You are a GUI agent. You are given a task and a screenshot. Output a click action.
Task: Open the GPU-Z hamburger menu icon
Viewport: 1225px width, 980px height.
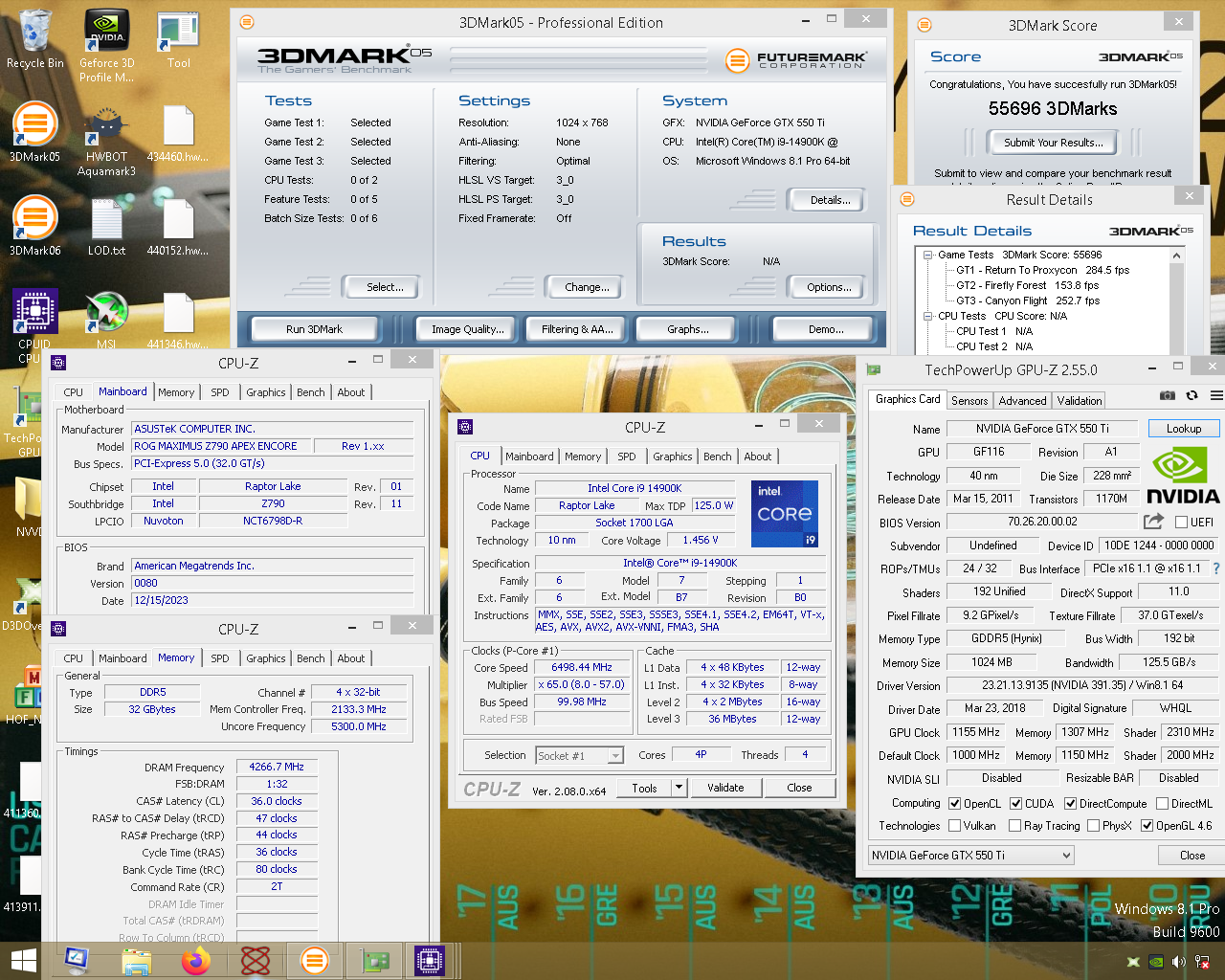click(x=1216, y=395)
